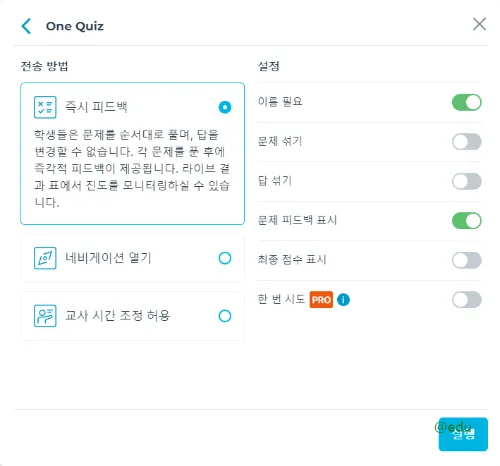Select the 즉시 피드백 radio button

coord(225,107)
